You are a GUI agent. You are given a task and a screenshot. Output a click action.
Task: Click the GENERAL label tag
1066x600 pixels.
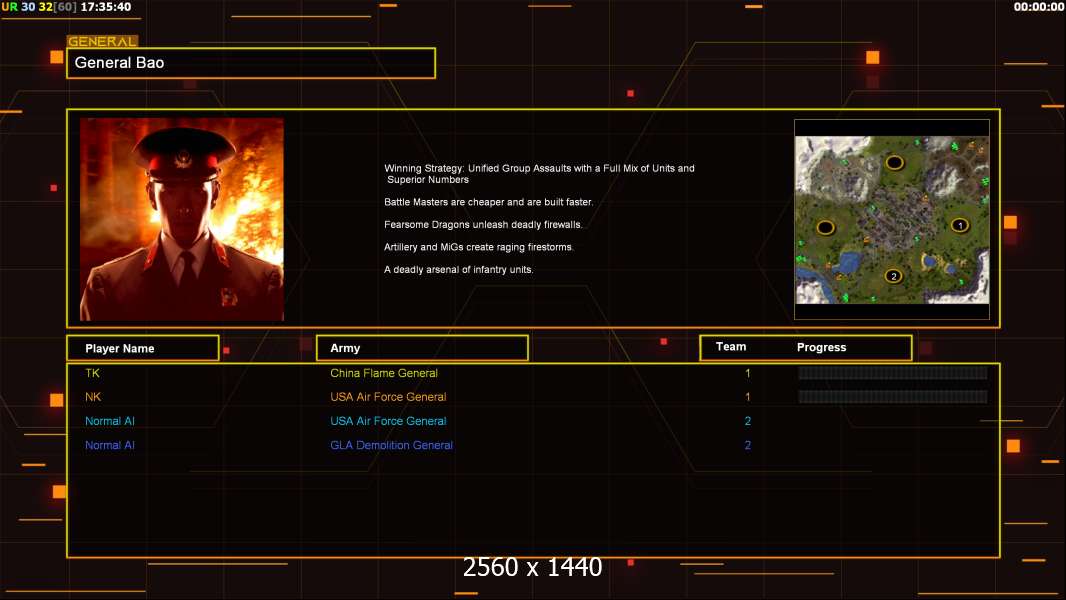(x=103, y=41)
